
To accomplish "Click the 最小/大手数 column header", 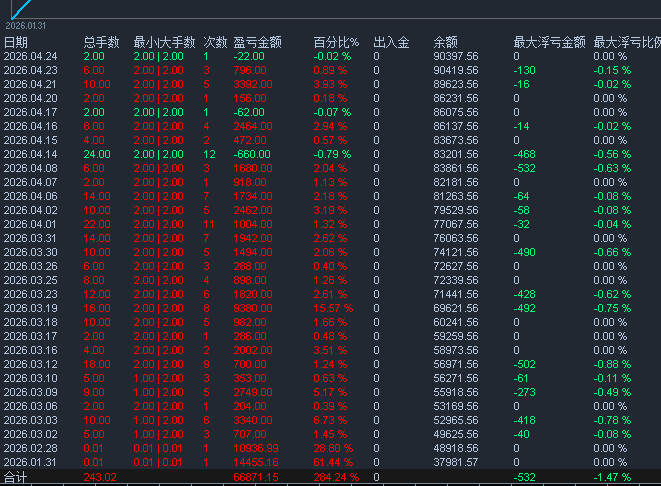I will click(x=164, y=43).
